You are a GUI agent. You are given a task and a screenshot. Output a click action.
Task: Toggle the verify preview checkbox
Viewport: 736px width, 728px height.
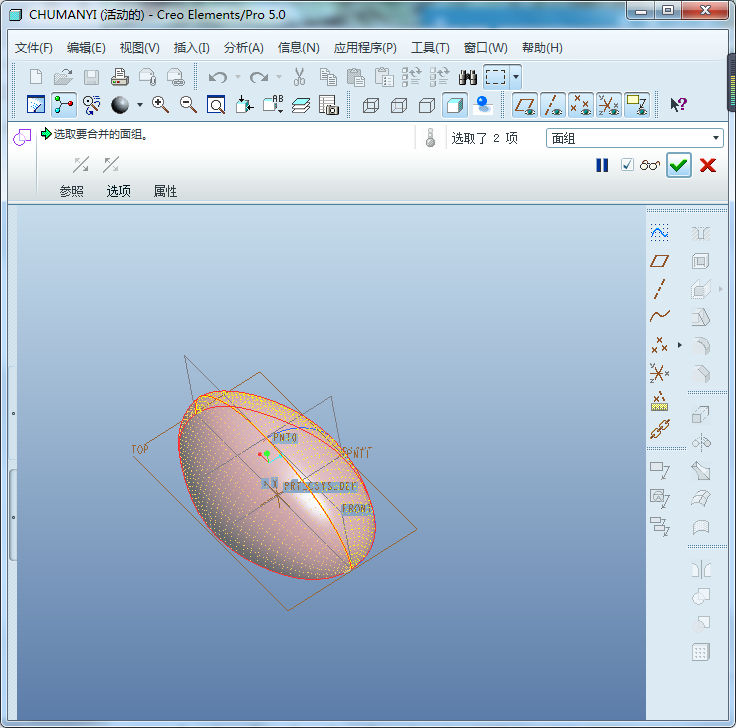point(627,165)
